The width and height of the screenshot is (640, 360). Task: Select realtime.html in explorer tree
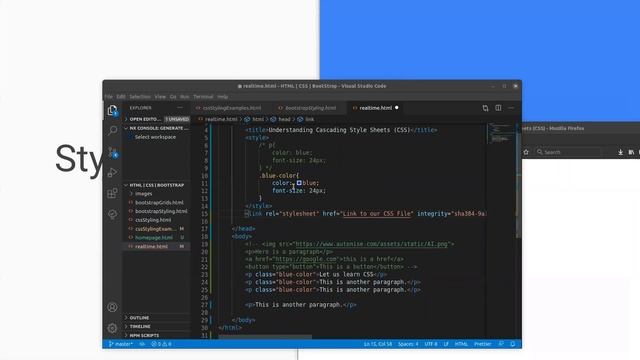pos(157,247)
